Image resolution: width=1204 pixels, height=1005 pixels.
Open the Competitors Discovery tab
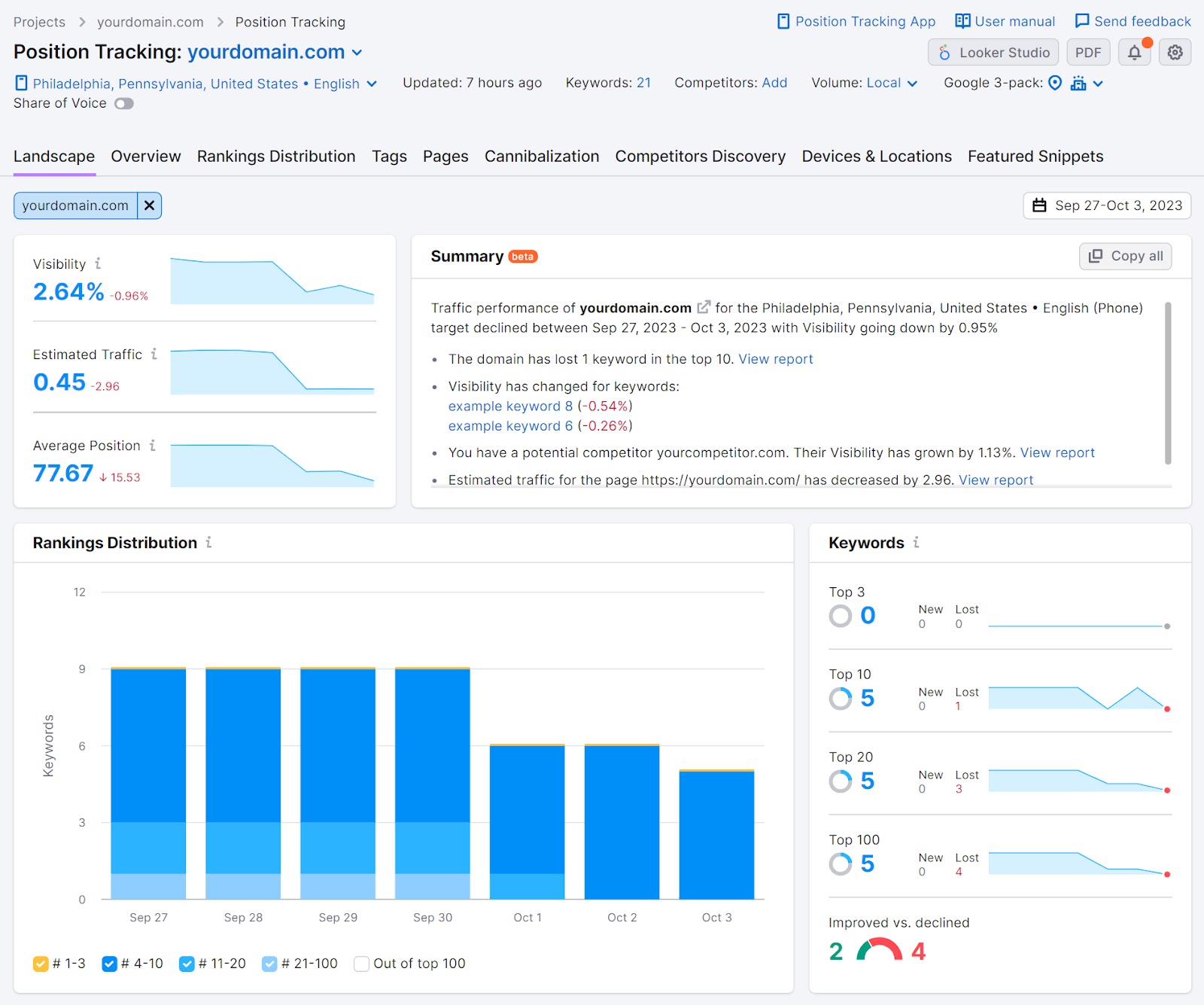[x=700, y=157]
